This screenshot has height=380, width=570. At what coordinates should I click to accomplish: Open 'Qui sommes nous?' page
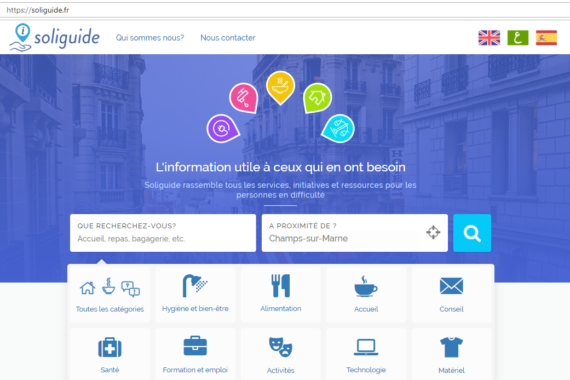tap(150, 38)
